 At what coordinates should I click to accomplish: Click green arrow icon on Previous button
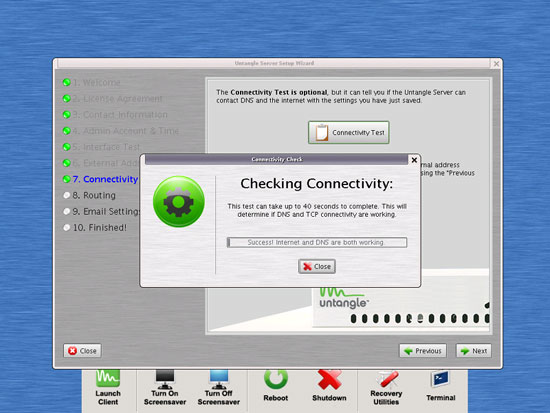point(408,351)
